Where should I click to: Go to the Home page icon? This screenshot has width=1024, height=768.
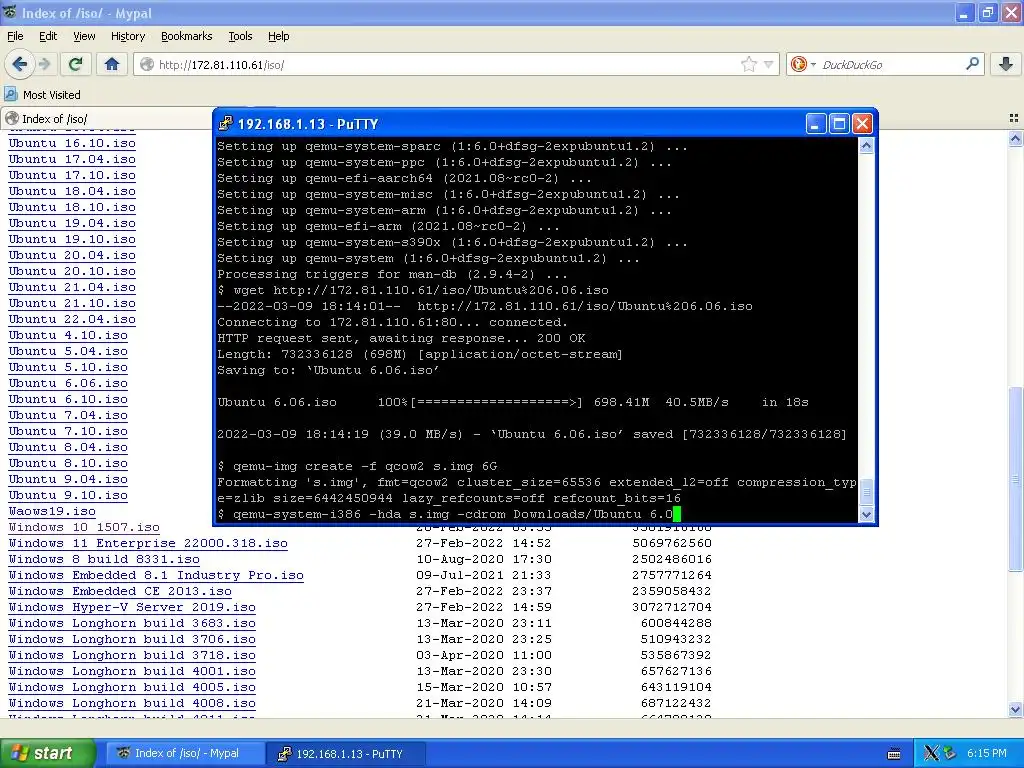(x=112, y=64)
